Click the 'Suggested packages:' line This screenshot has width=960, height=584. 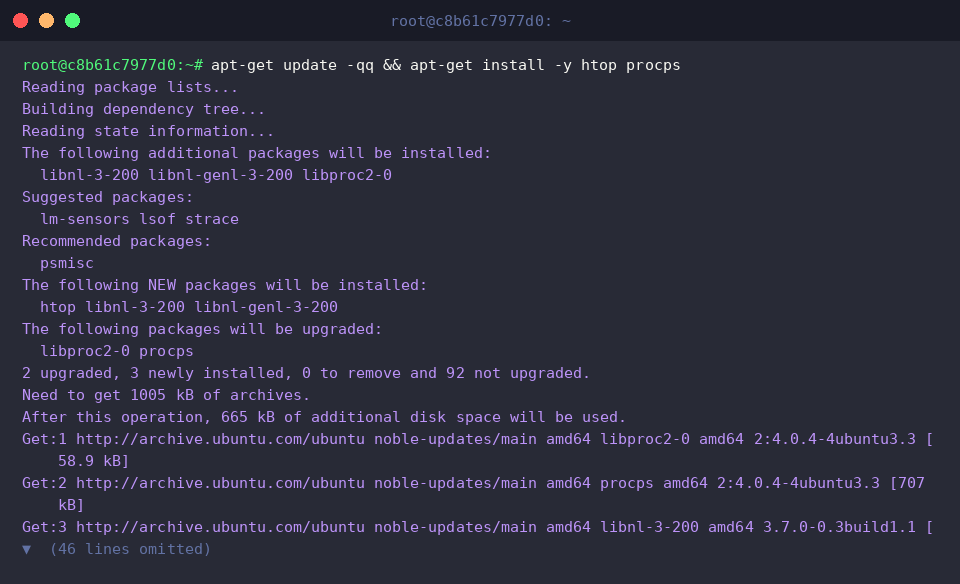[107, 197]
